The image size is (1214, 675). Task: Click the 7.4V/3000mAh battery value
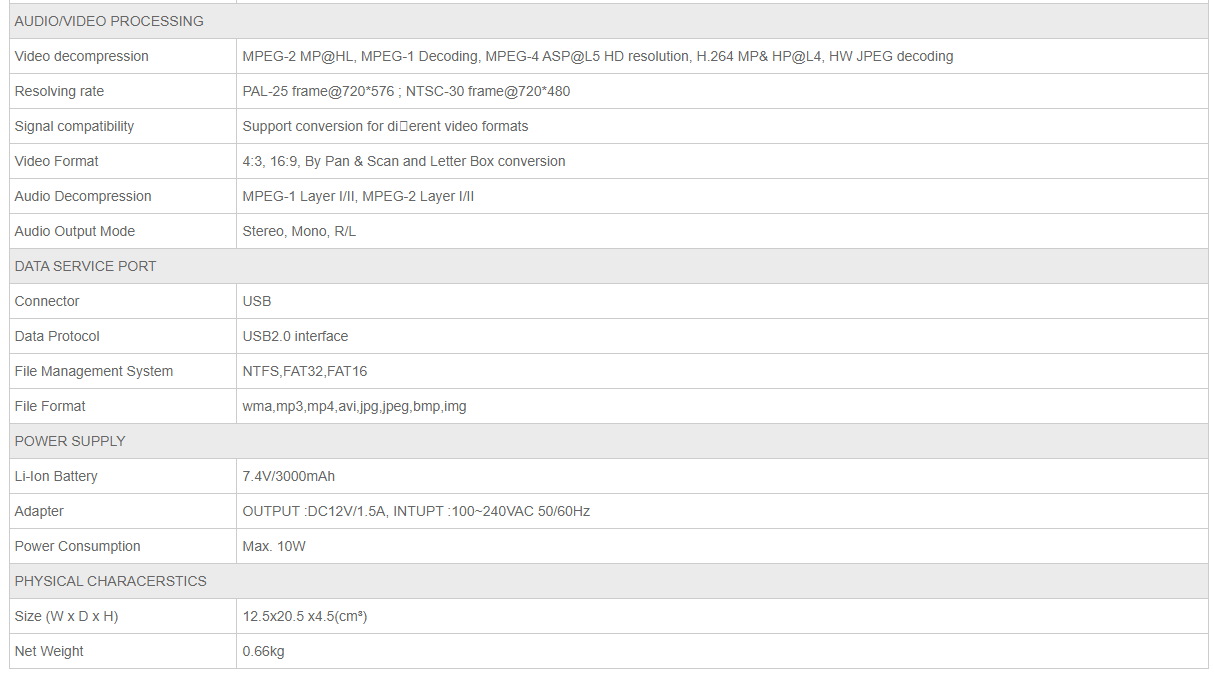289,476
